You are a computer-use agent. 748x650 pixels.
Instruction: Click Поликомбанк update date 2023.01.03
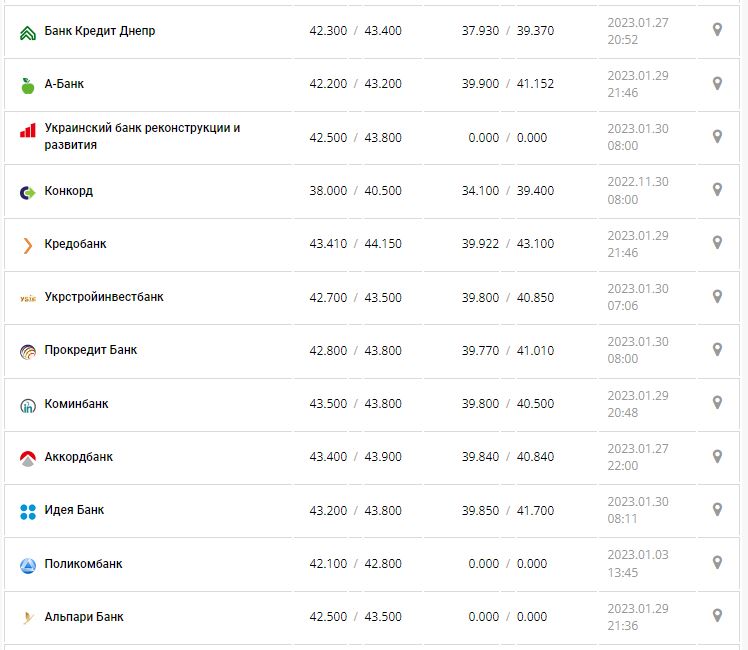[x=638, y=555]
